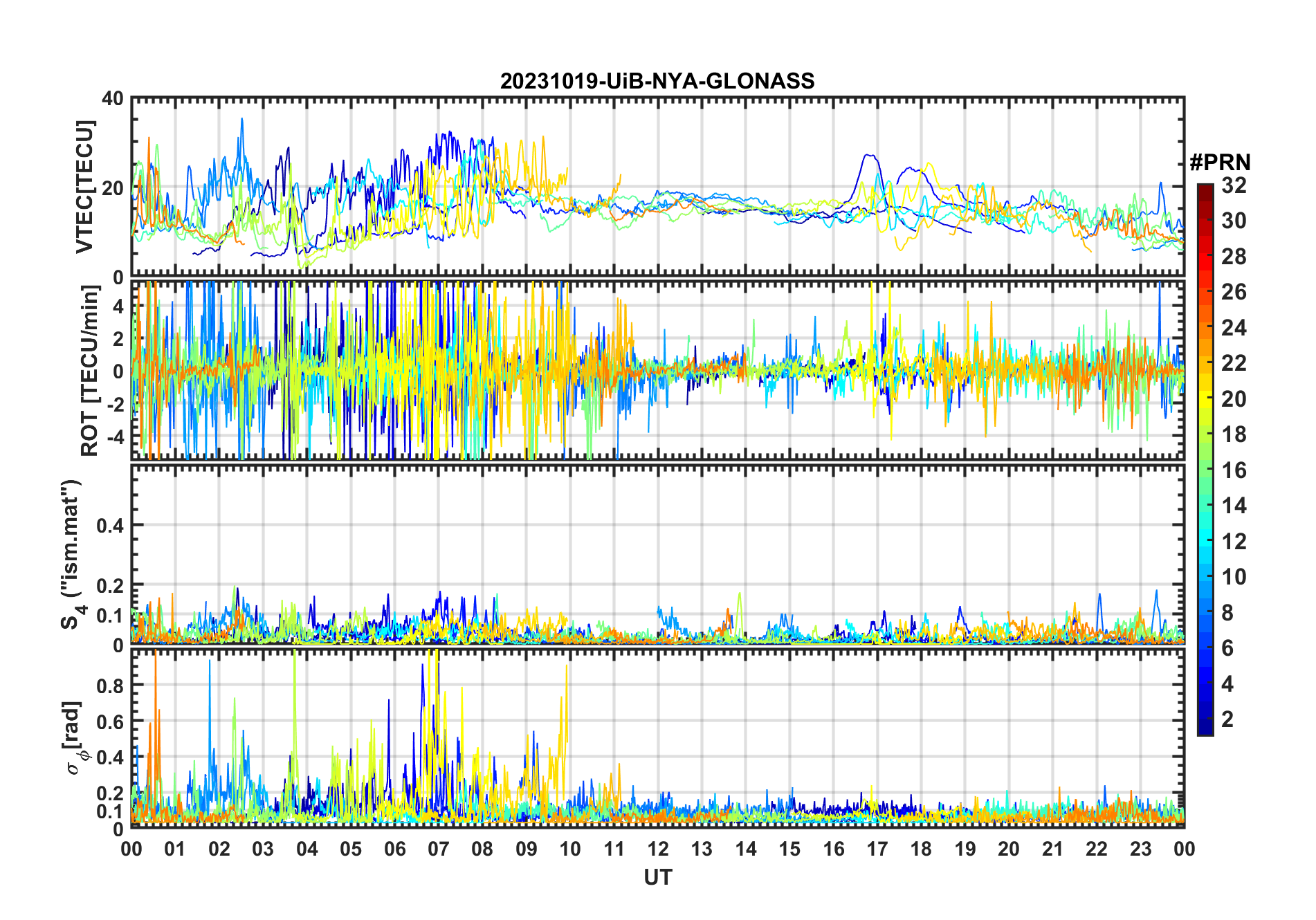Screen dimensions: 1316x920
Task: Choose hour tick 16 on UT axis
Action: [x=834, y=849]
